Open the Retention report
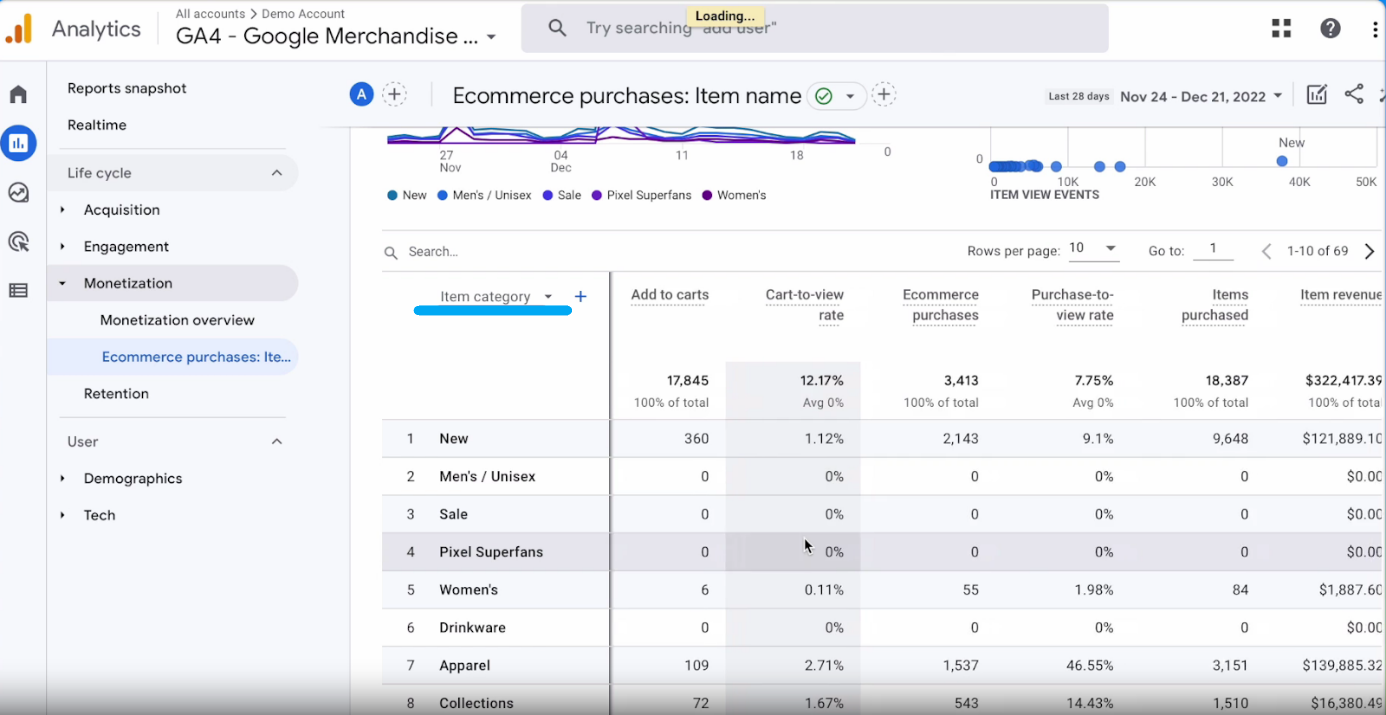This screenshot has width=1386, height=715. pos(116,394)
